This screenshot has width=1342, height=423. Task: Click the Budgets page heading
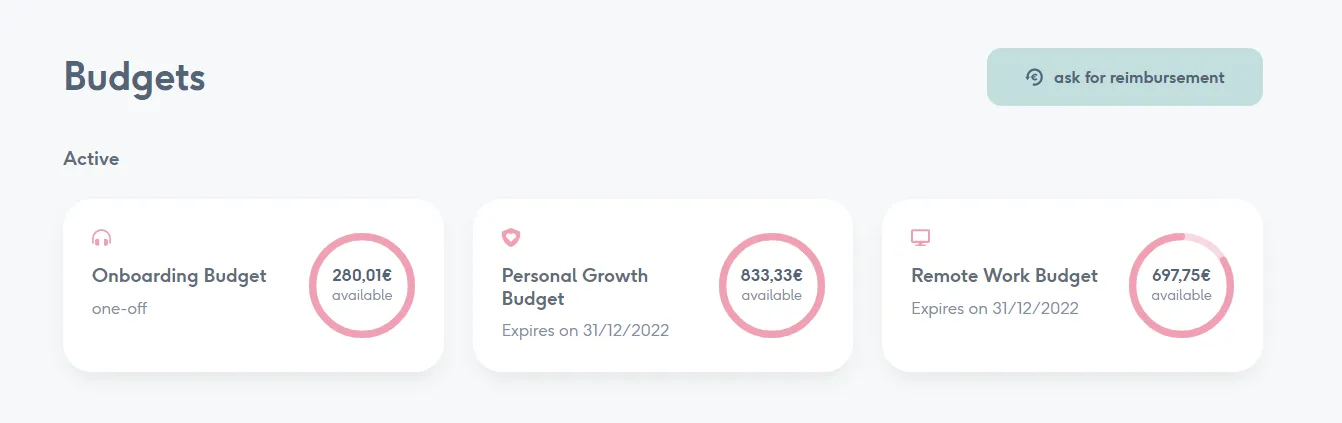pos(134,77)
